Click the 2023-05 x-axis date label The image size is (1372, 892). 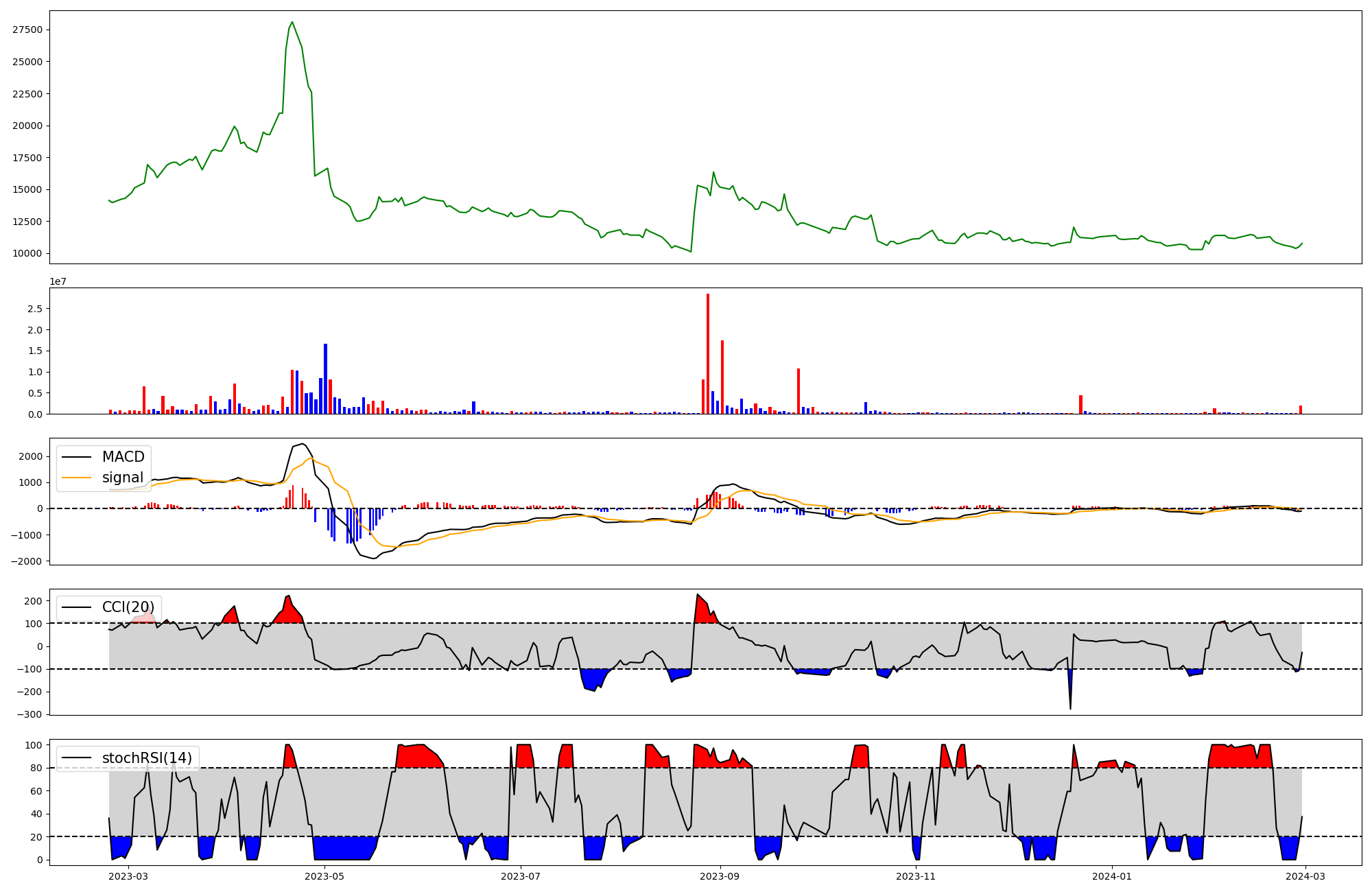324,876
